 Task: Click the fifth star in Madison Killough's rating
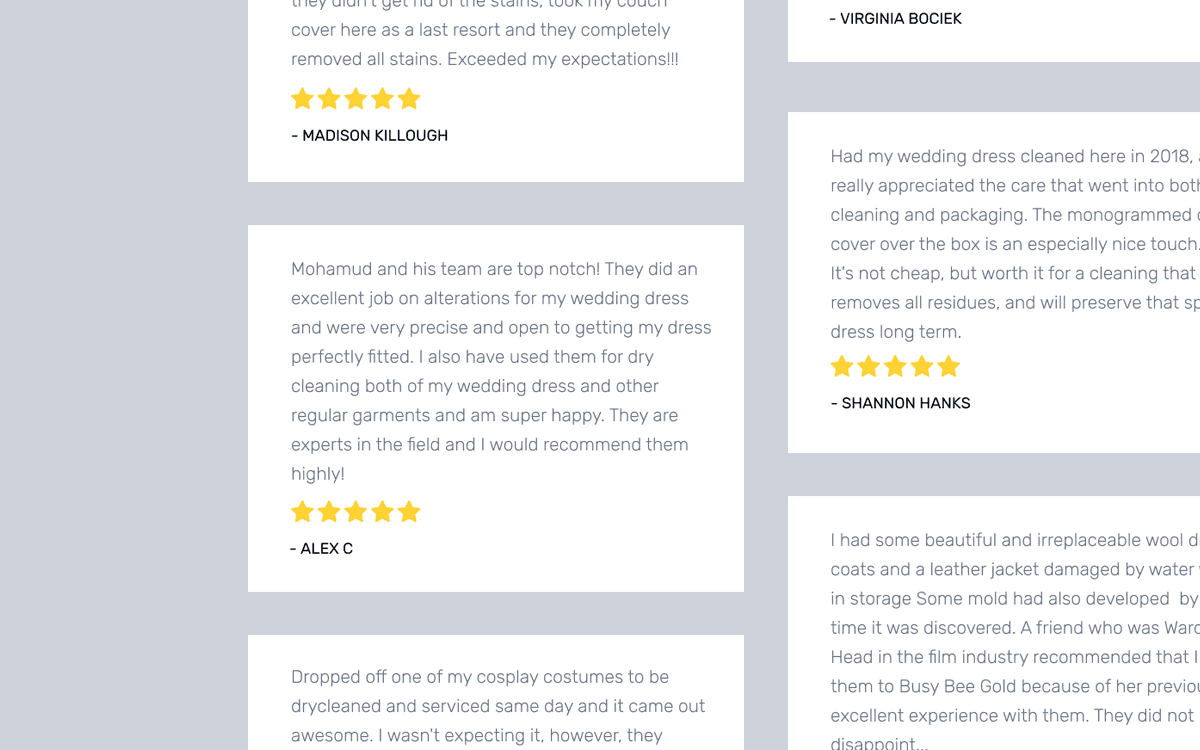click(409, 99)
